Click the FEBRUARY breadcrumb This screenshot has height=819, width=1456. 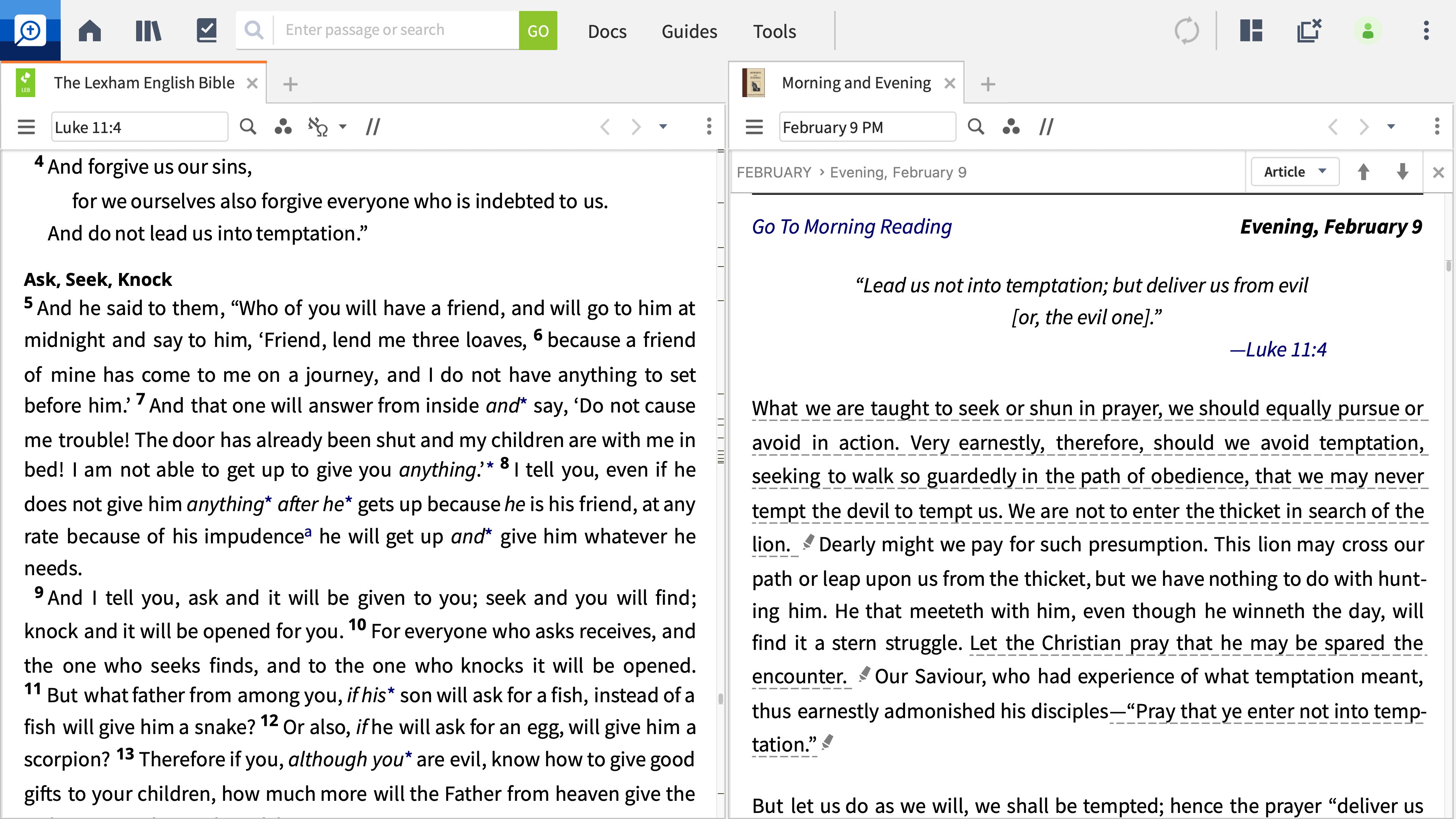tap(774, 173)
